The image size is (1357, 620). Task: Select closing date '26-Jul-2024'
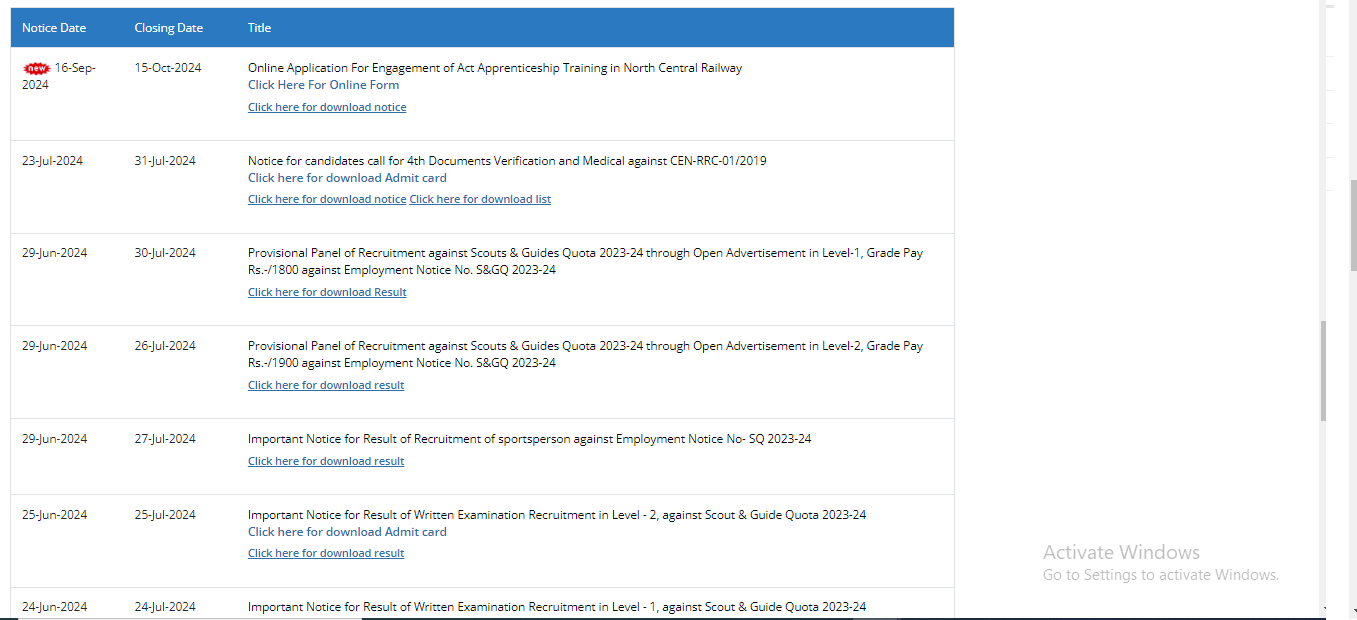165,346
